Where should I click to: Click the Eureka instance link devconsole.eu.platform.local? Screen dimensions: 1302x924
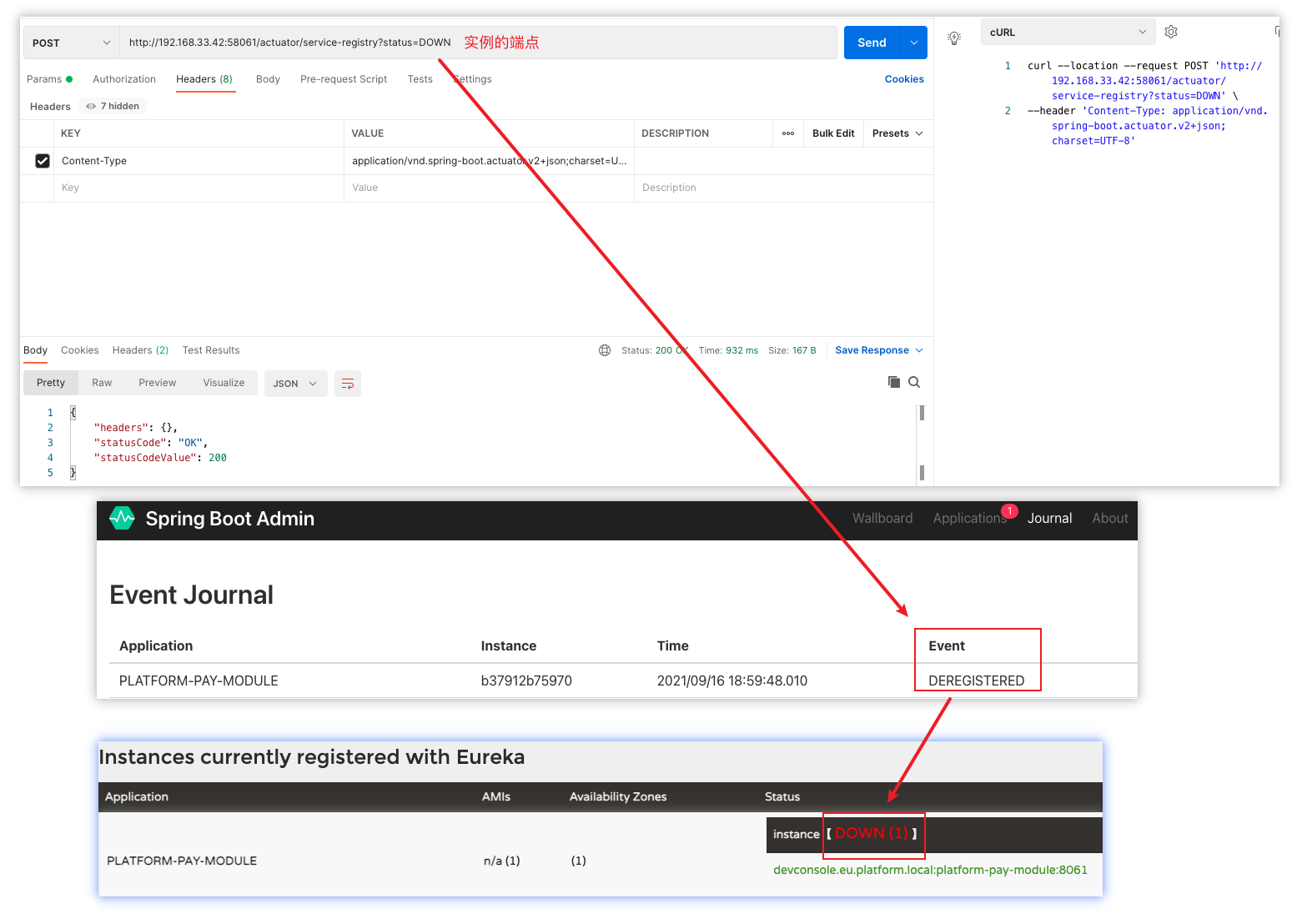click(930, 870)
